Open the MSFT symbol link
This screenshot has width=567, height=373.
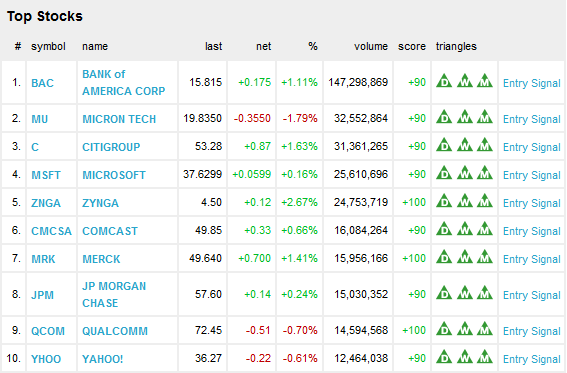(46, 175)
